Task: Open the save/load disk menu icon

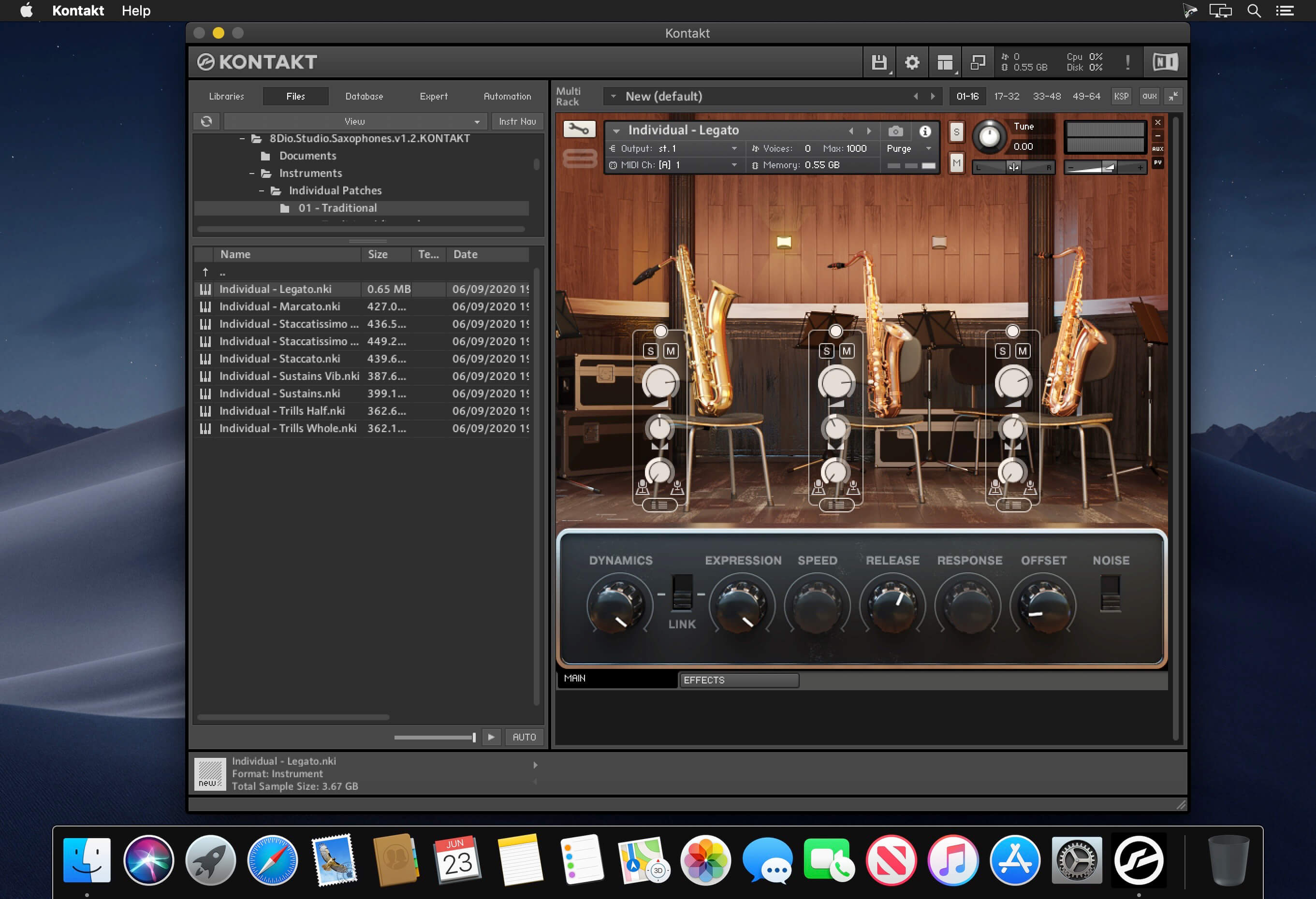Action: (879, 62)
